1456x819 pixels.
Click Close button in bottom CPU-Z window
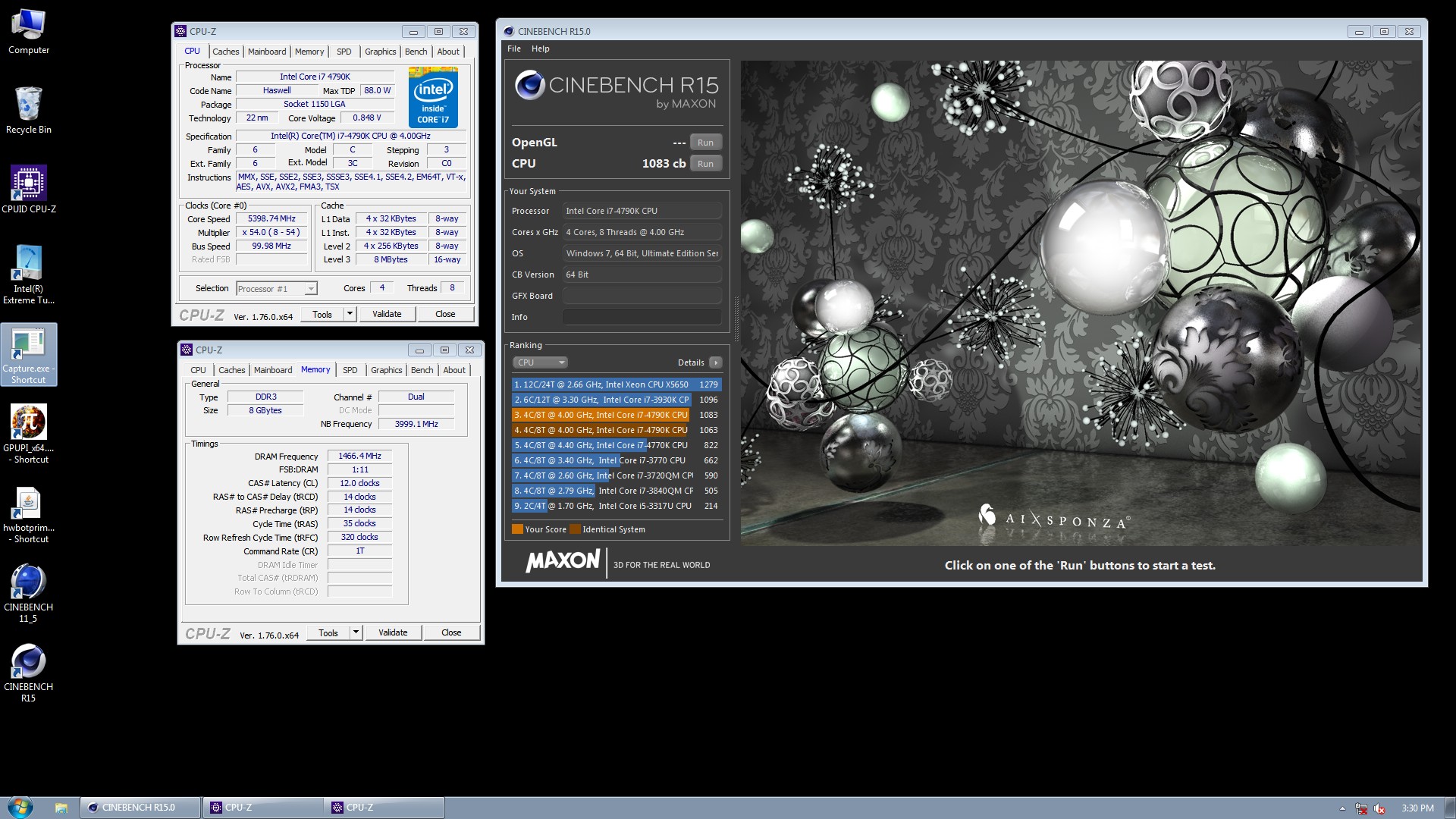[x=451, y=632]
